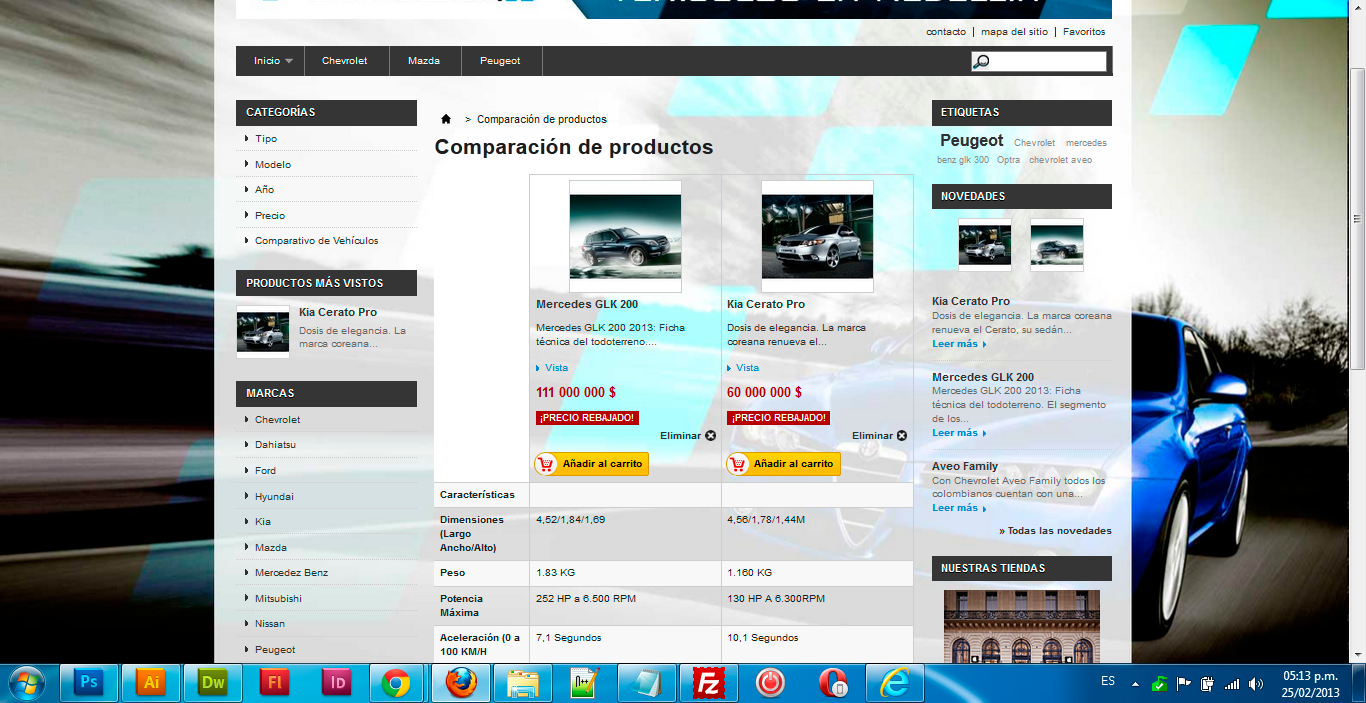Click Vista link under Kia Cerato Pro
Image resolution: width=1366 pixels, height=703 pixels.
[747, 368]
